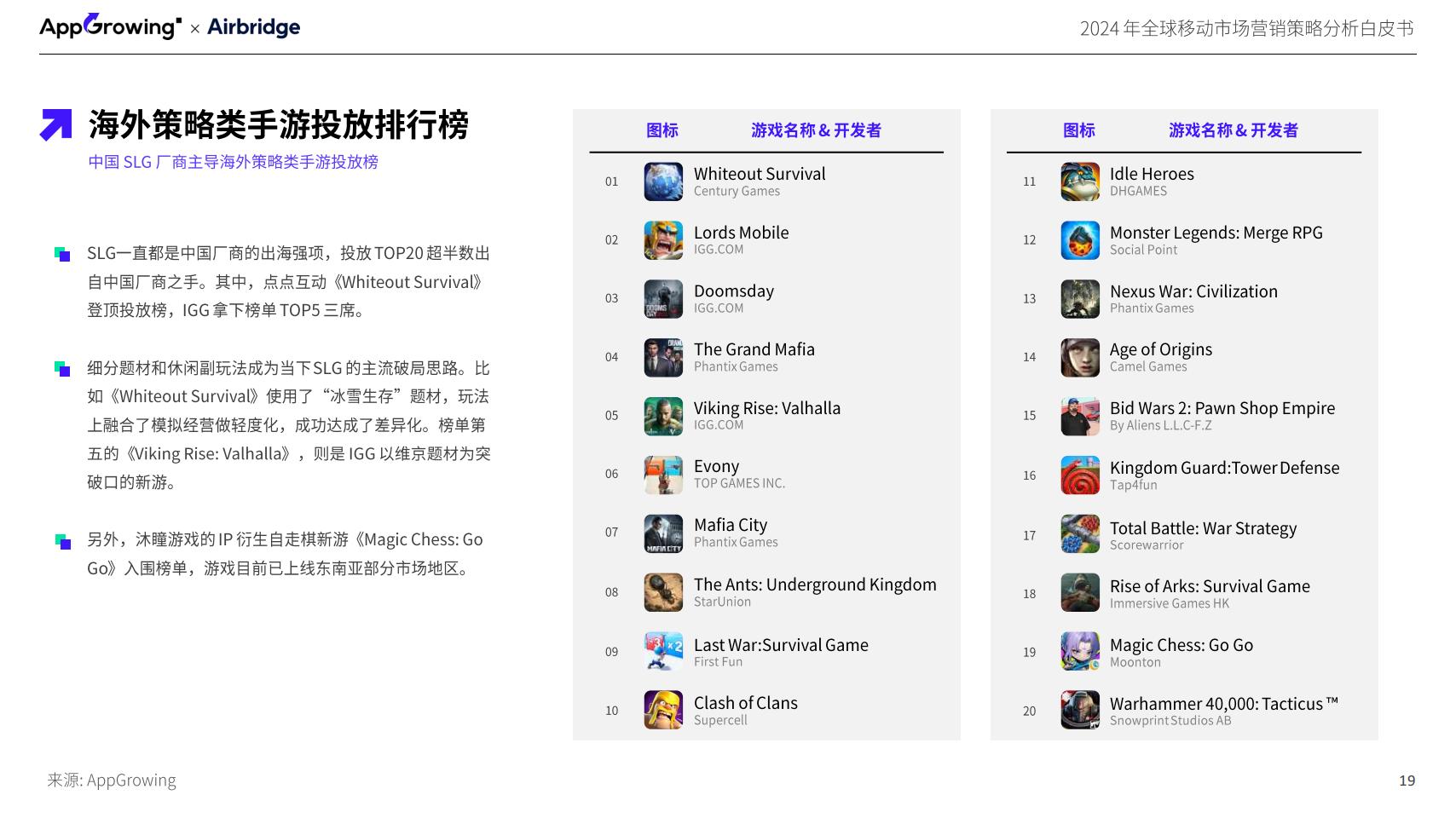This screenshot has height=818, width=1456.
Task: Click the Rise of Arks icon
Action: pos(1080,592)
